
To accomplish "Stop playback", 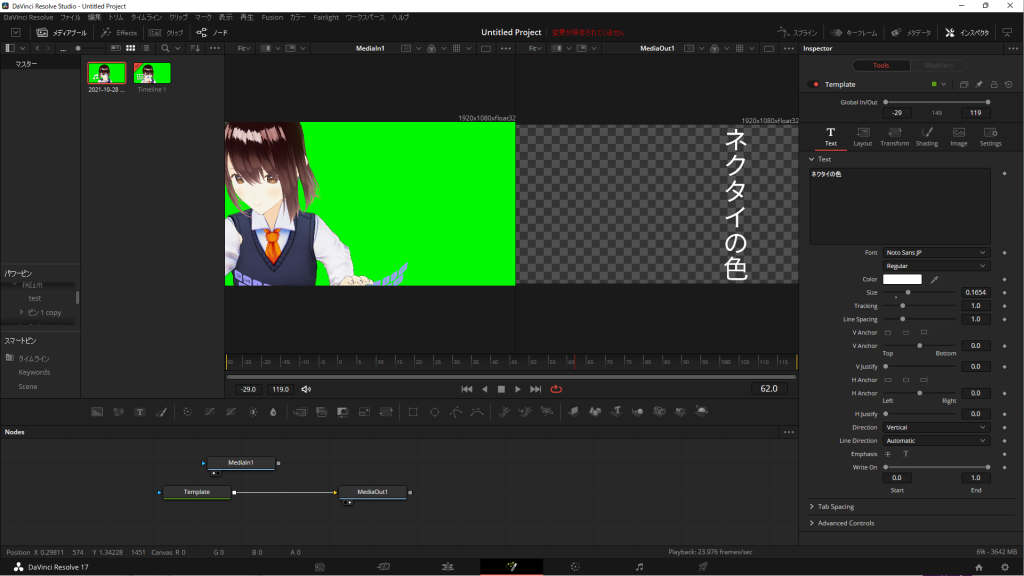I will (501, 389).
